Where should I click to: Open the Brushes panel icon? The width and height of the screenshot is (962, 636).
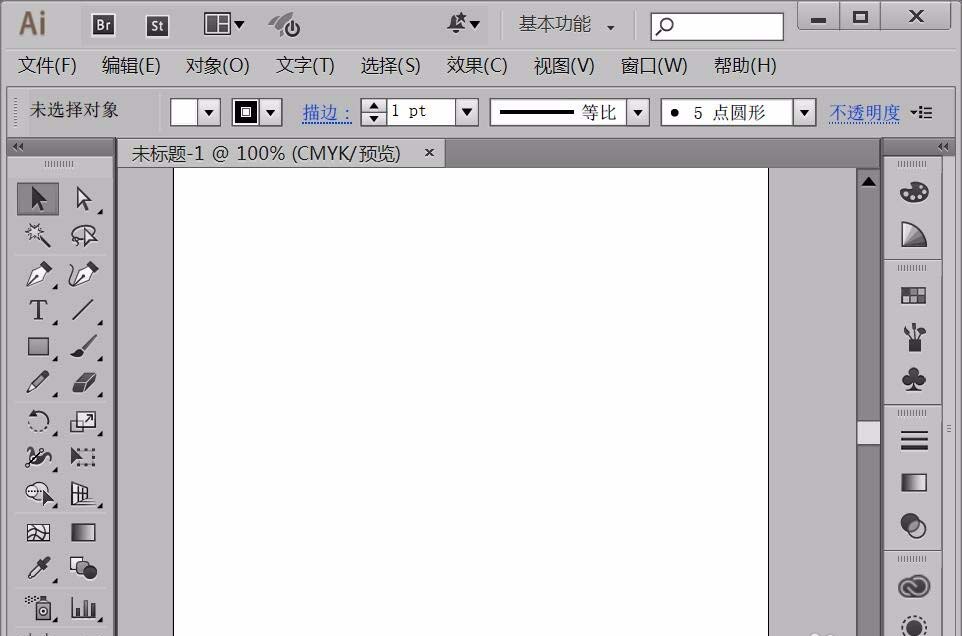(x=914, y=337)
